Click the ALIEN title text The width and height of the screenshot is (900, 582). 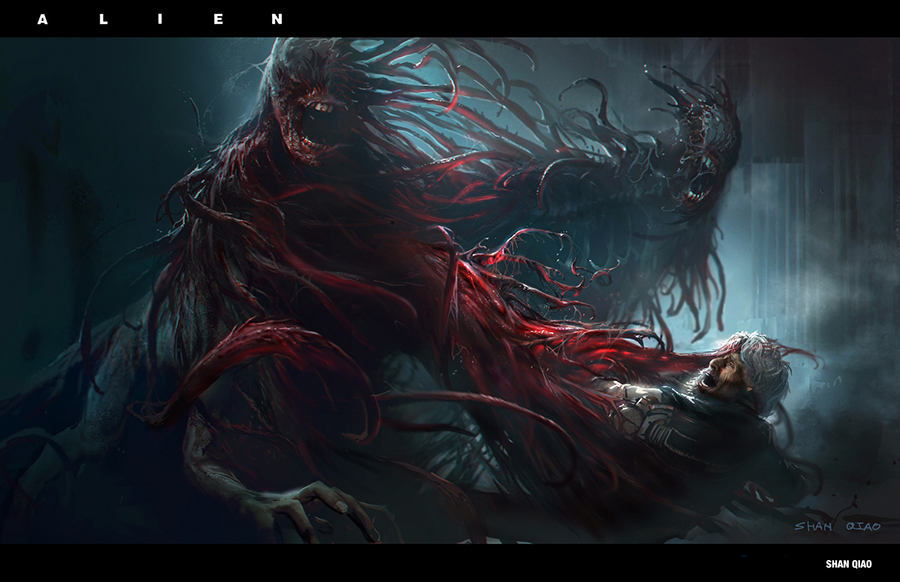pyautogui.click(x=160, y=20)
